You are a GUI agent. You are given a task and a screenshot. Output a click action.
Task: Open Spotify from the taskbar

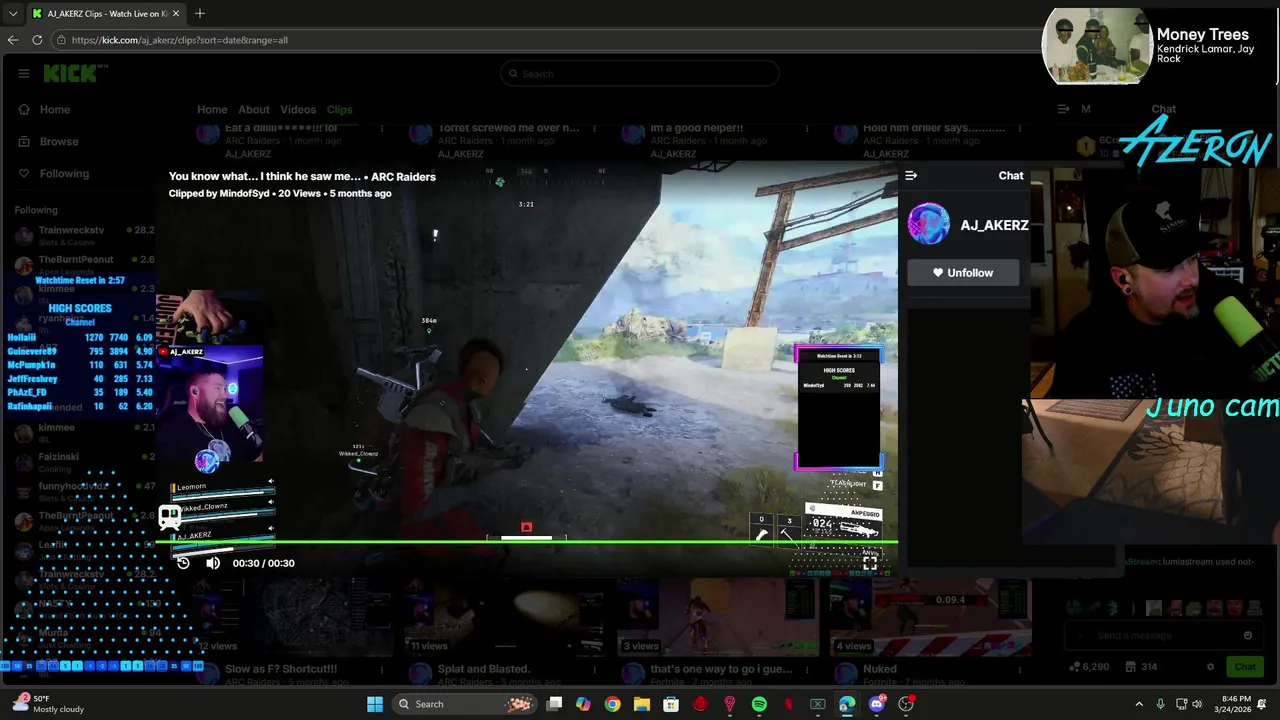pos(759,704)
